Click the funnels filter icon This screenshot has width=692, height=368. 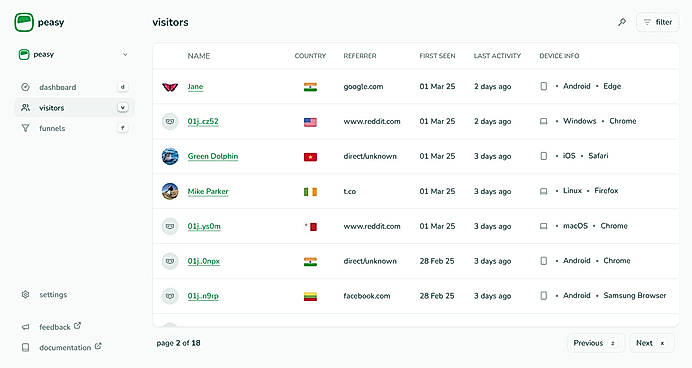pyautogui.click(x=26, y=128)
